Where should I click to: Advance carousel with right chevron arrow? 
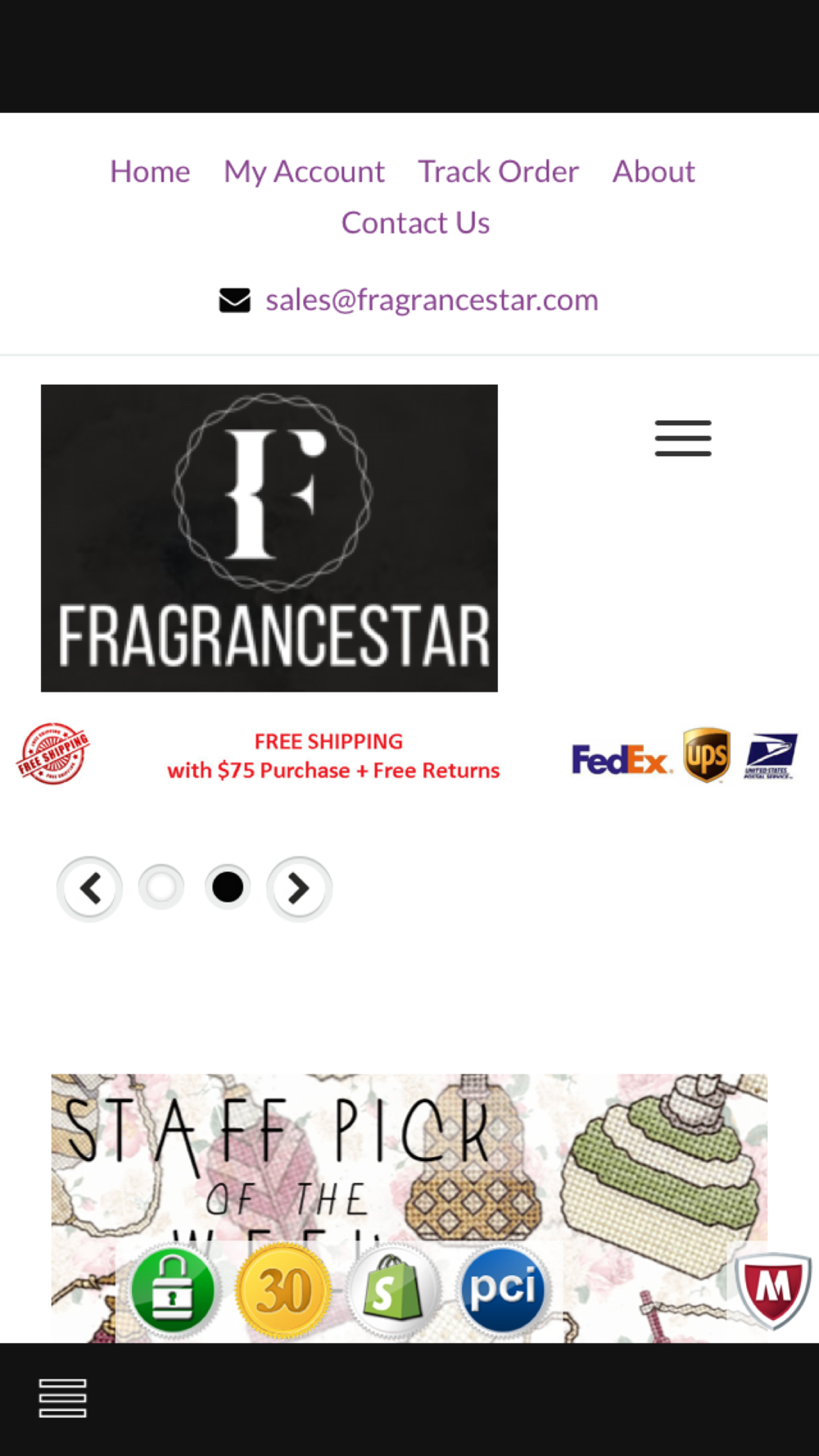pyautogui.click(x=299, y=889)
